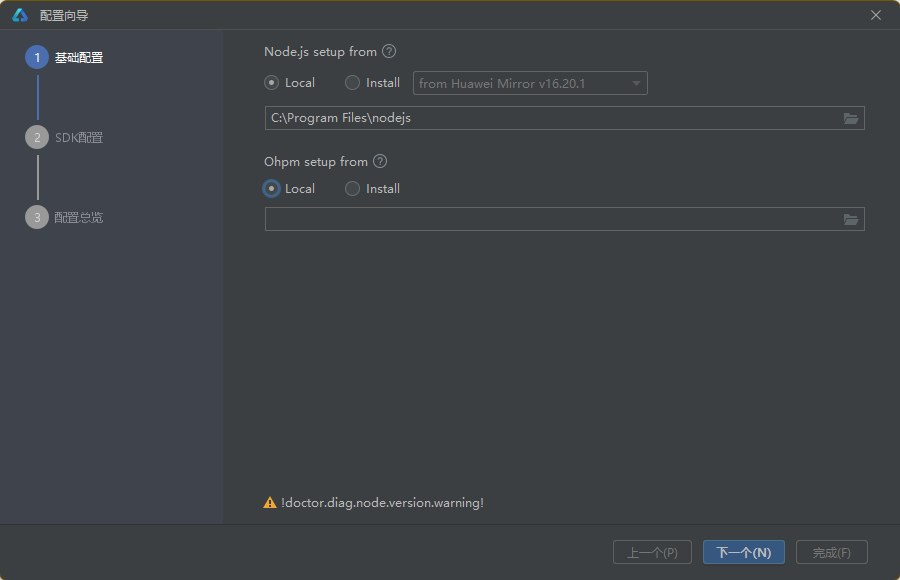This screenshot has height=580, width=900.
Task: Select the step 1 基础配置 circle
Action: 37,58
